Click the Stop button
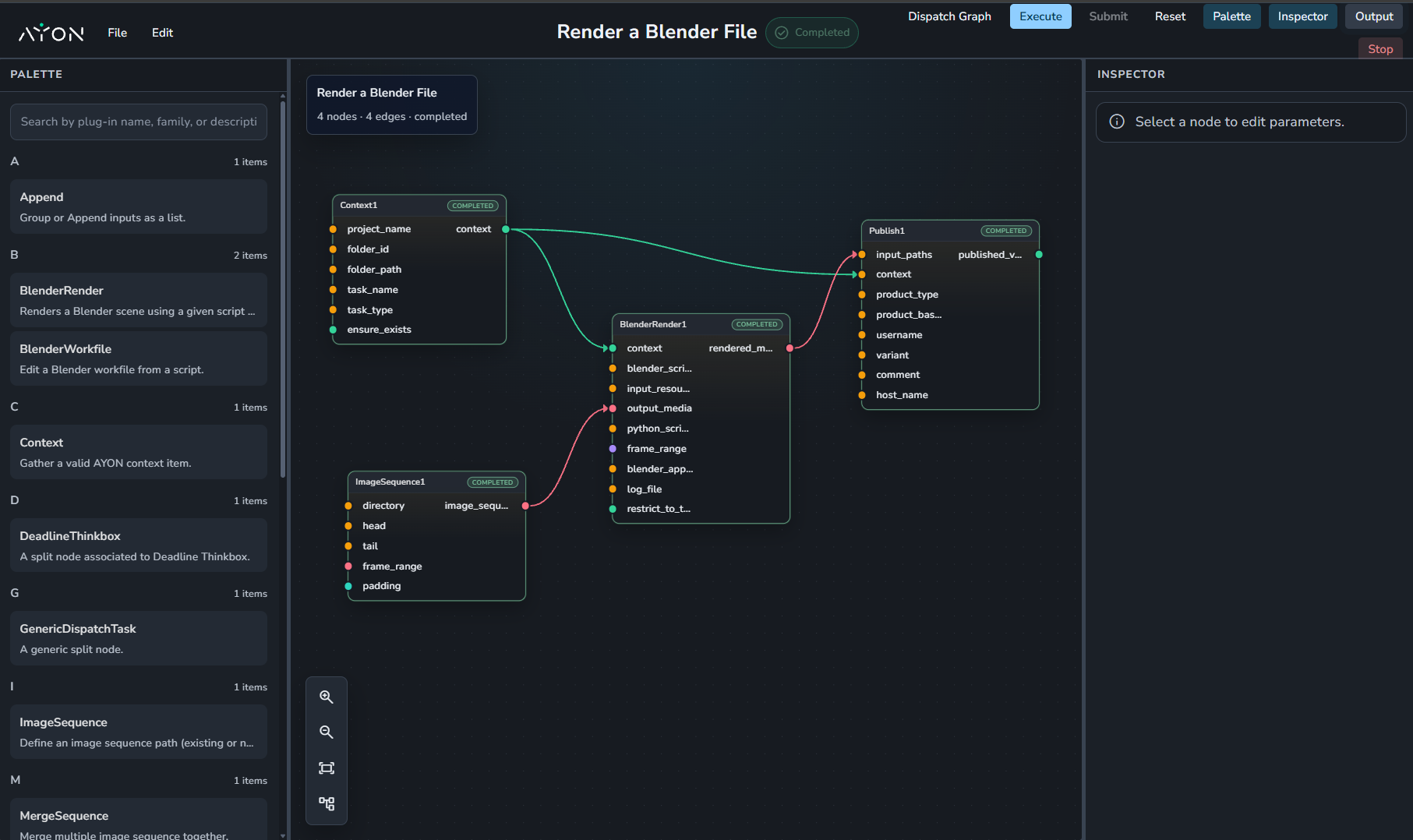This screenshot has width=1413, height=840. tap(1380, 48)
